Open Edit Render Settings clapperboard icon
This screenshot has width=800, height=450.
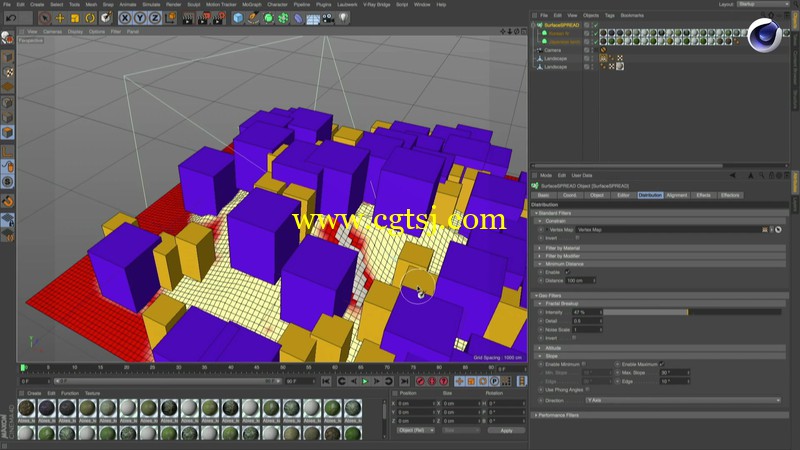point(218,18)
